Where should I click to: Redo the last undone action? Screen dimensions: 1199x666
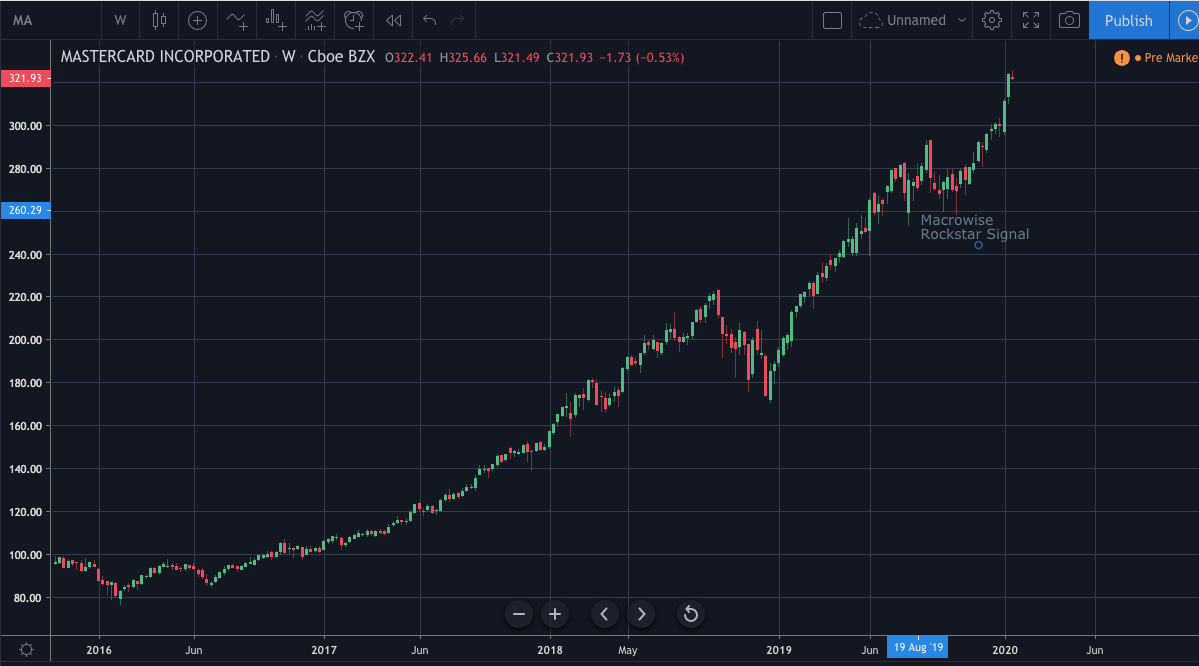tap(457, 21)
